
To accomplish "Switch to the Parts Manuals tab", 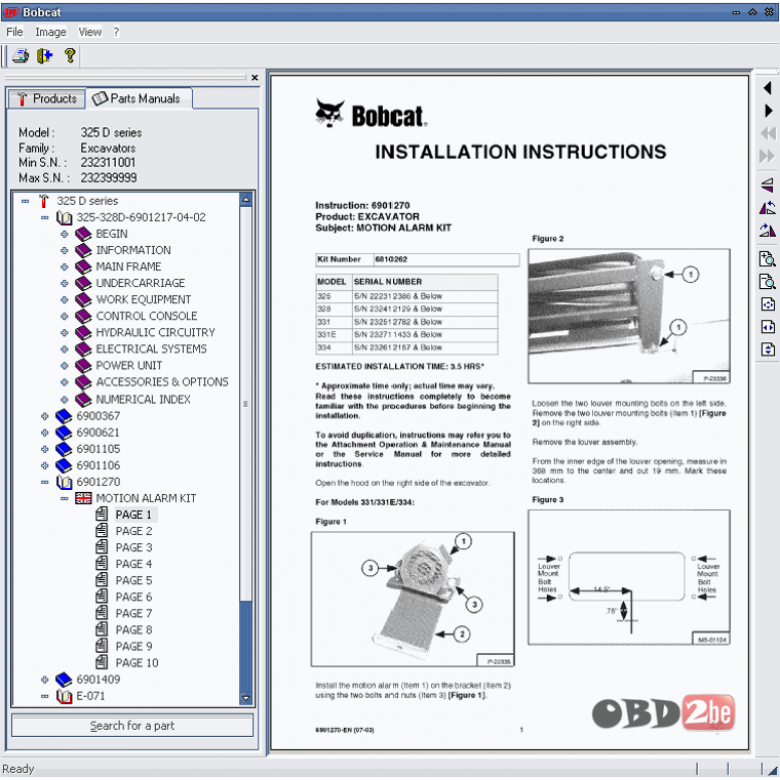I will 139,98.
